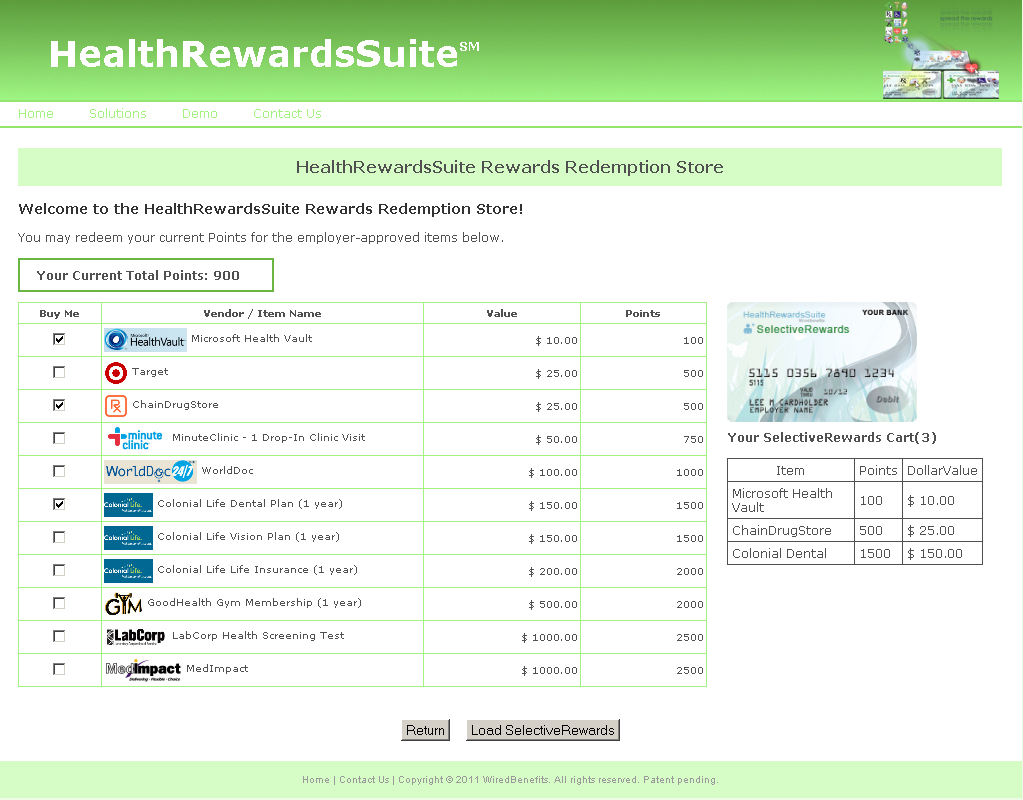Click the MinuteClinic Drop-In Clinic Visit name

(269, 438)
